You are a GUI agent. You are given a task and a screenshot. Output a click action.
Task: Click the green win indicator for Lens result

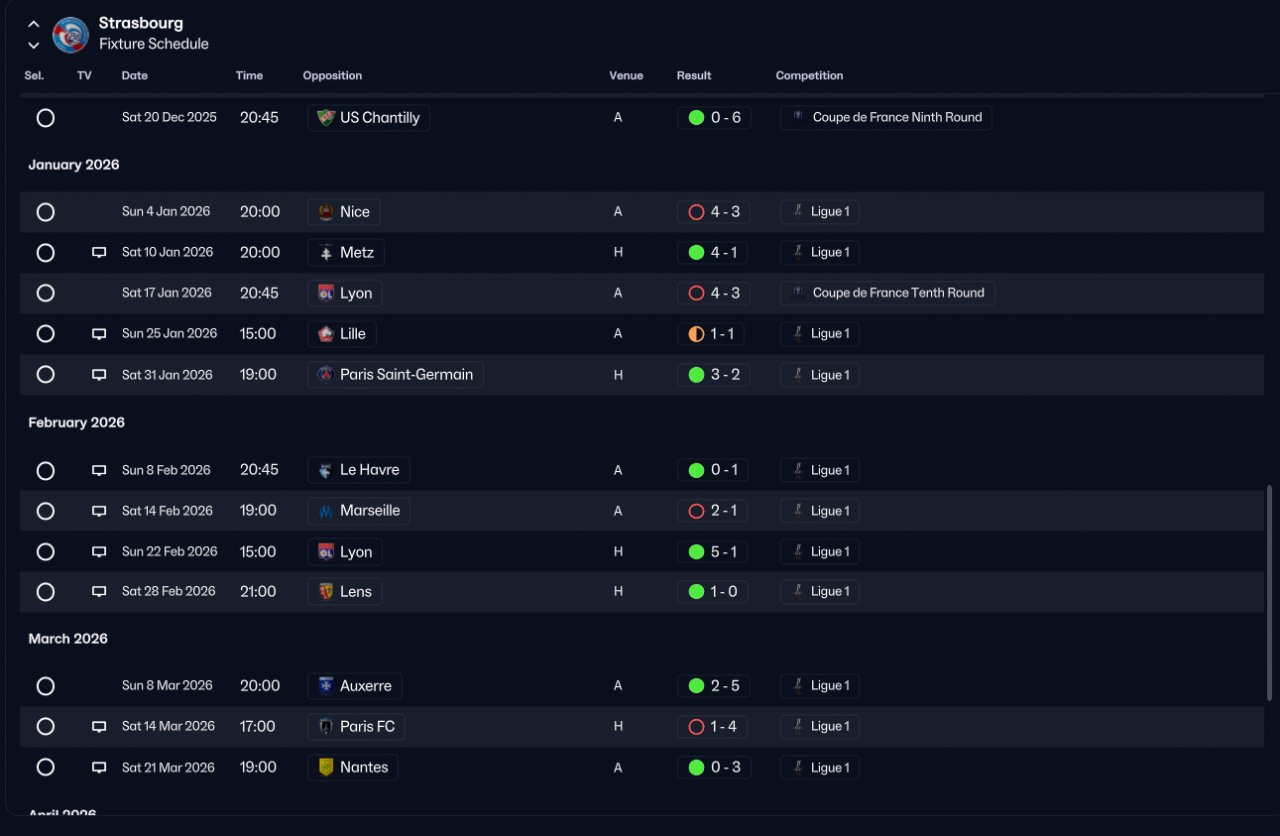(x=696, y=592)
